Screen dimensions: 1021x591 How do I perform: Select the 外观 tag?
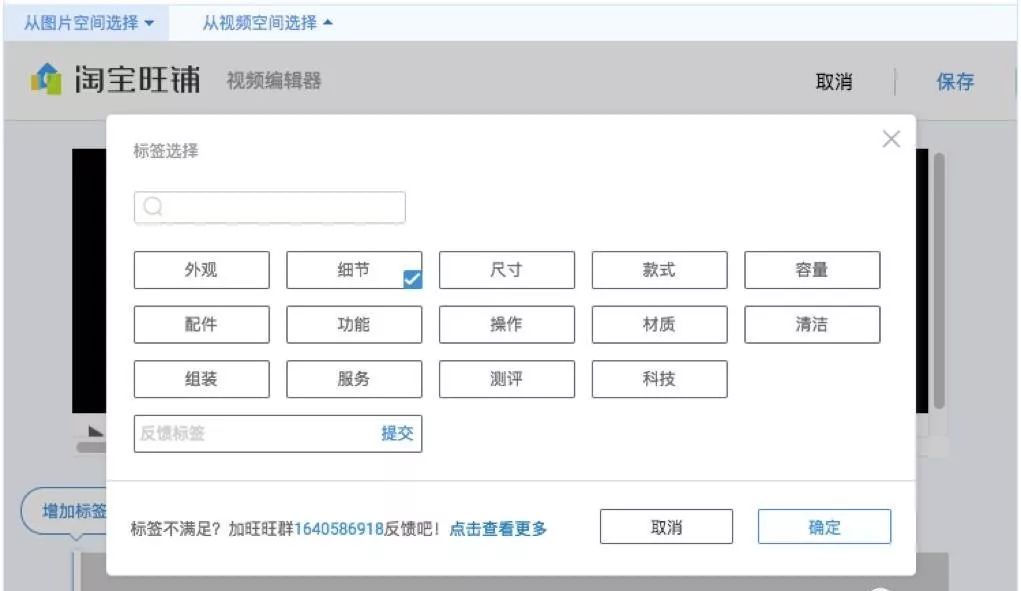pyautogui.click(x=200, y=269)
